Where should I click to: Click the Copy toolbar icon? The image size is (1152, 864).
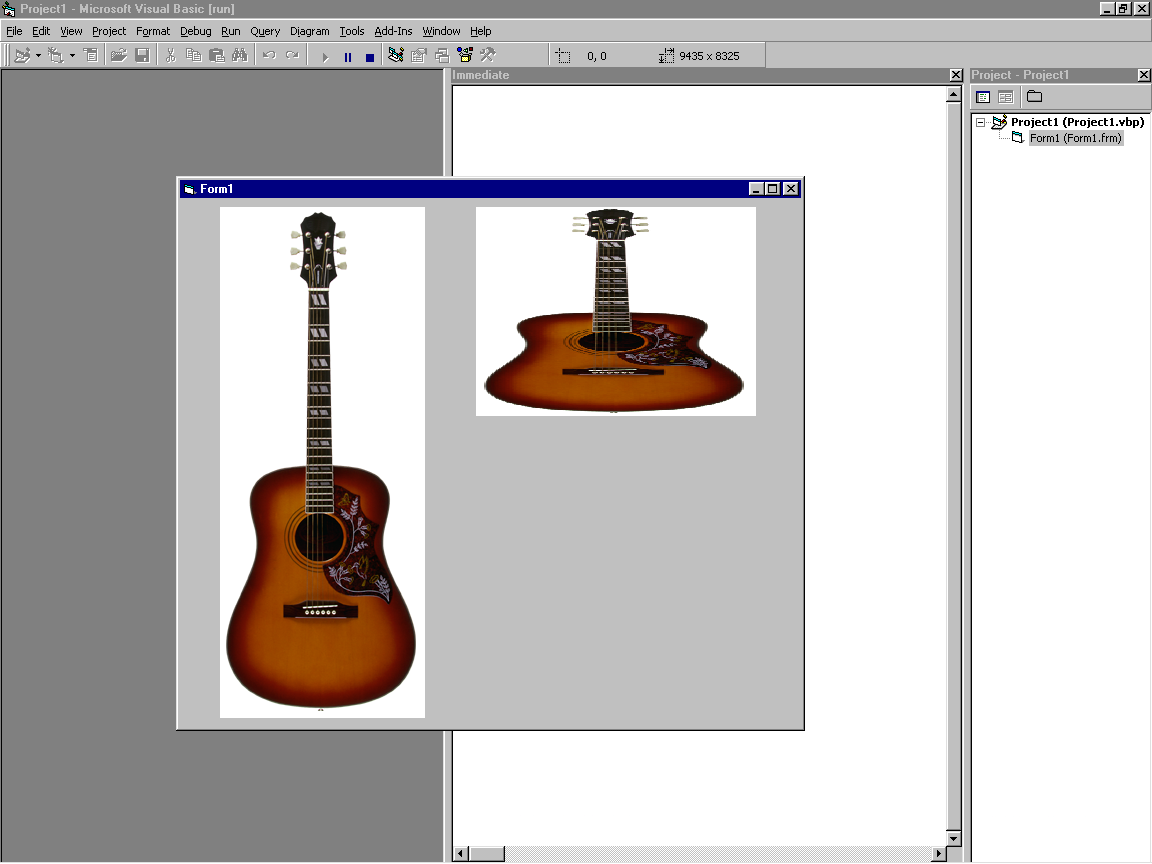tap(193, 55)
